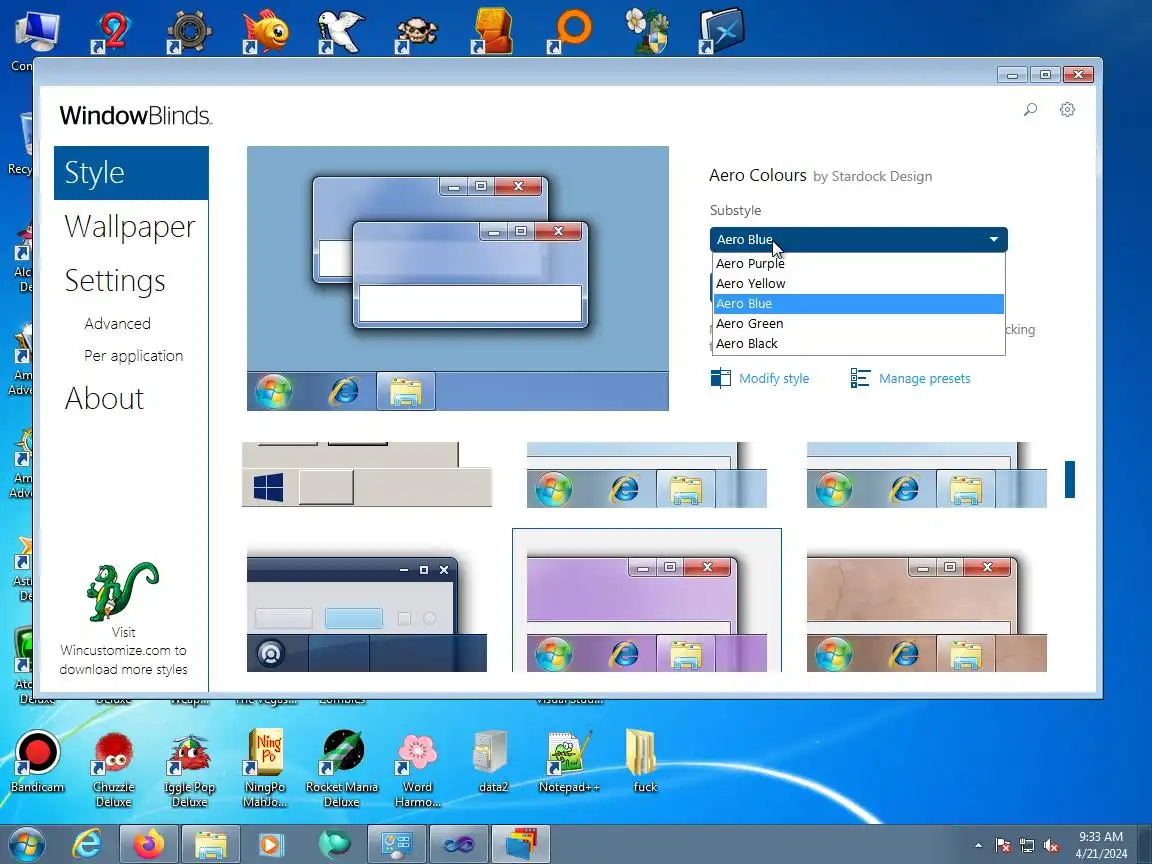Choose Aero Purple substyle

click(858, 263)
